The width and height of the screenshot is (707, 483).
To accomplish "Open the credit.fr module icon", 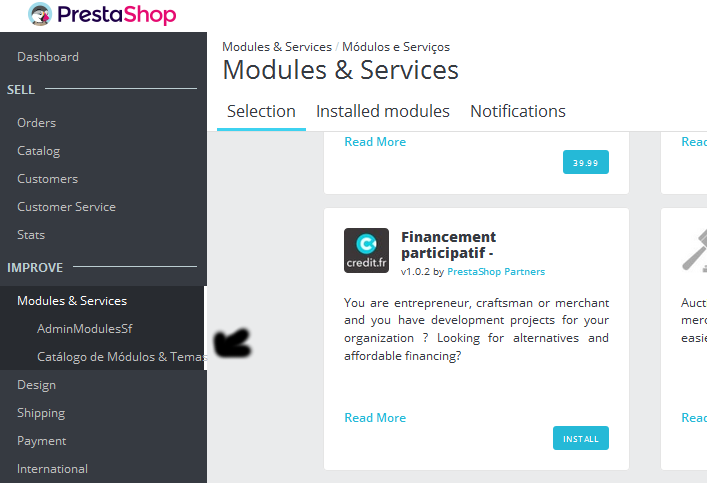I will pyautogui.click(x=366, y=250).
